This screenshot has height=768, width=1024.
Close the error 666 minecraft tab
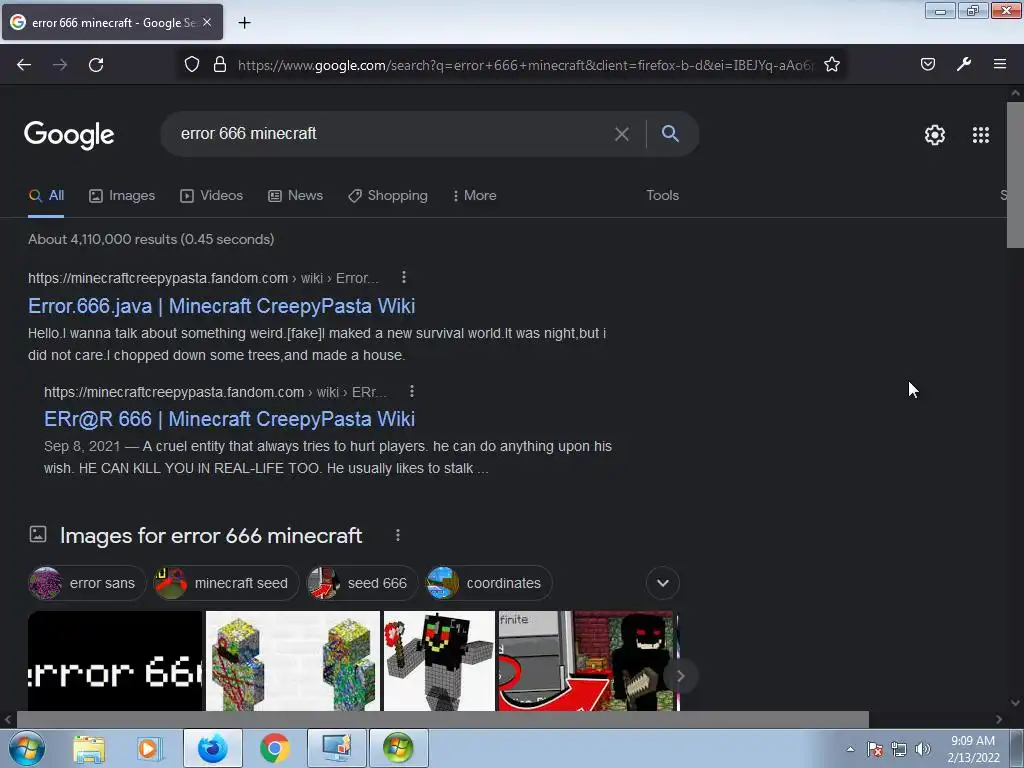[x=207, y=22]
